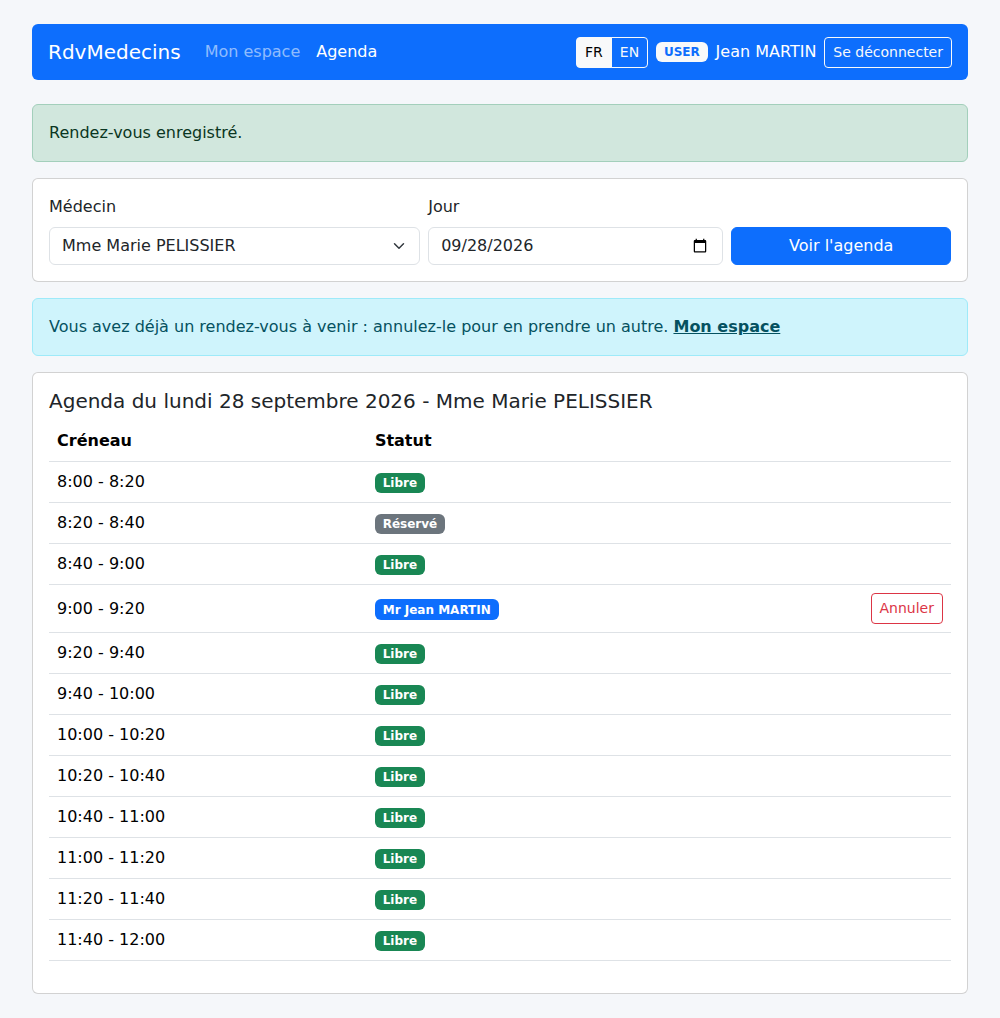Click the Libre badge for 10:40 - 11:00
This screenshot has height=1018, width=1000.
pos(400,817)
